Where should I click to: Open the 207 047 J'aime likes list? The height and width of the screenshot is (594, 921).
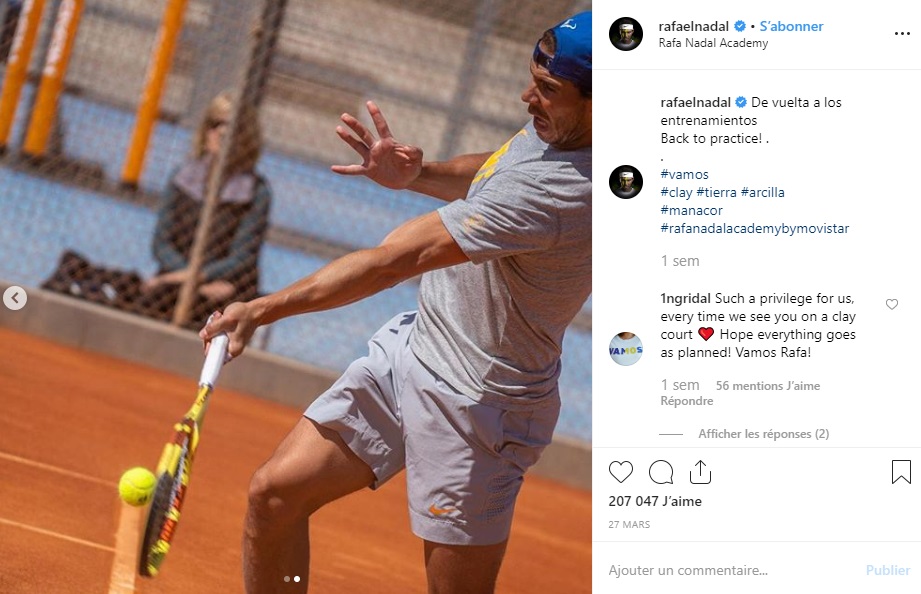click(x=655, y=501)
